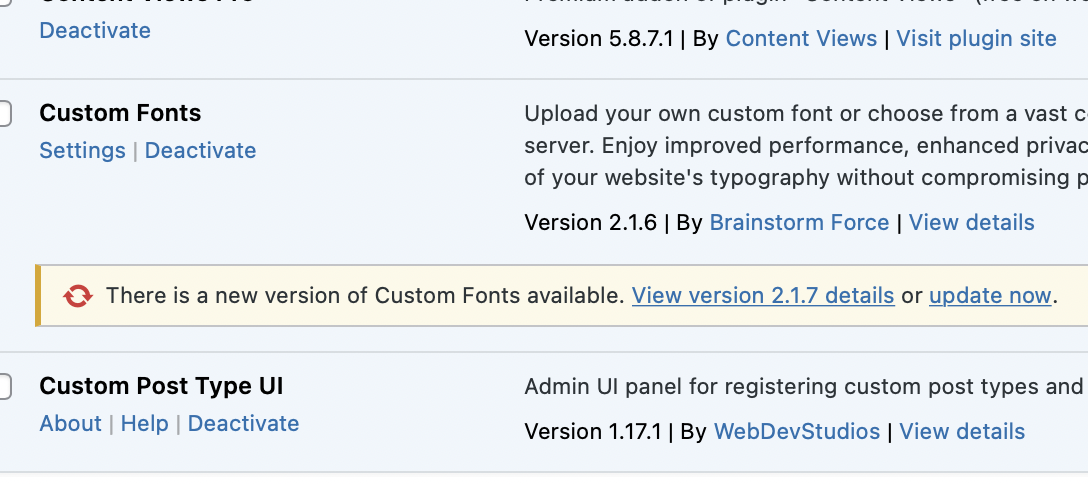Image resolution: width=1088 pixels, height=484 pixels.
Task: Open Help link for Custom Post Type UI
Action: [x=144, y=424]
